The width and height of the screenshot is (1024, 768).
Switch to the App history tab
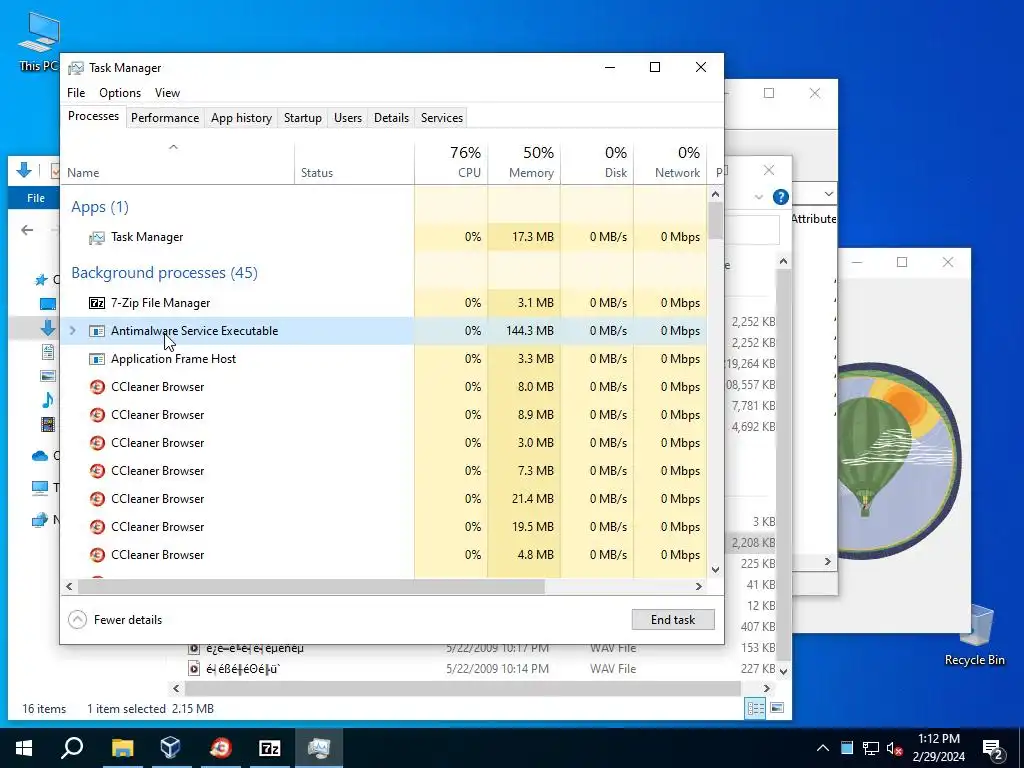241,118
